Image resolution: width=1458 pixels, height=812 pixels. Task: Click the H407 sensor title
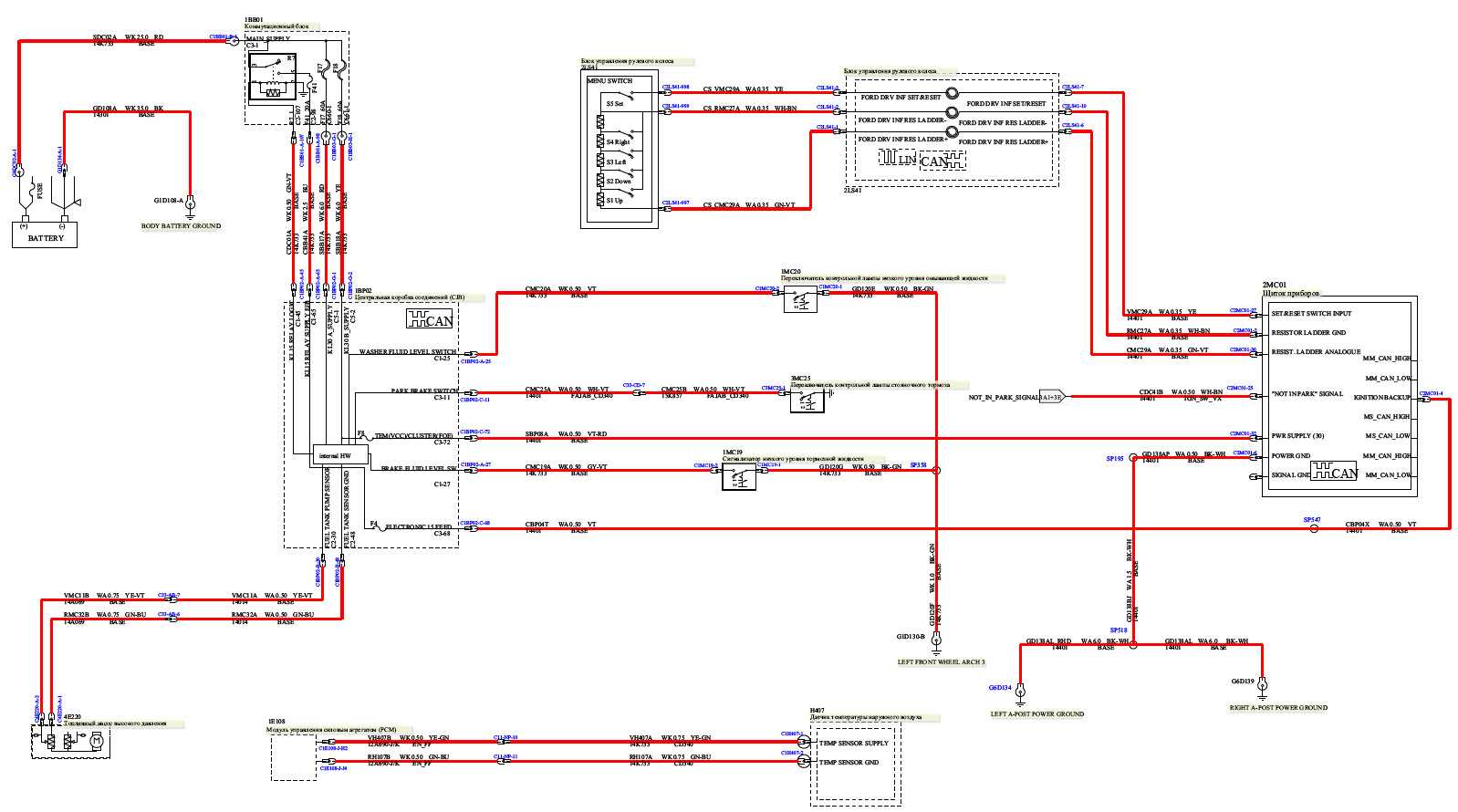click(818, 709)
